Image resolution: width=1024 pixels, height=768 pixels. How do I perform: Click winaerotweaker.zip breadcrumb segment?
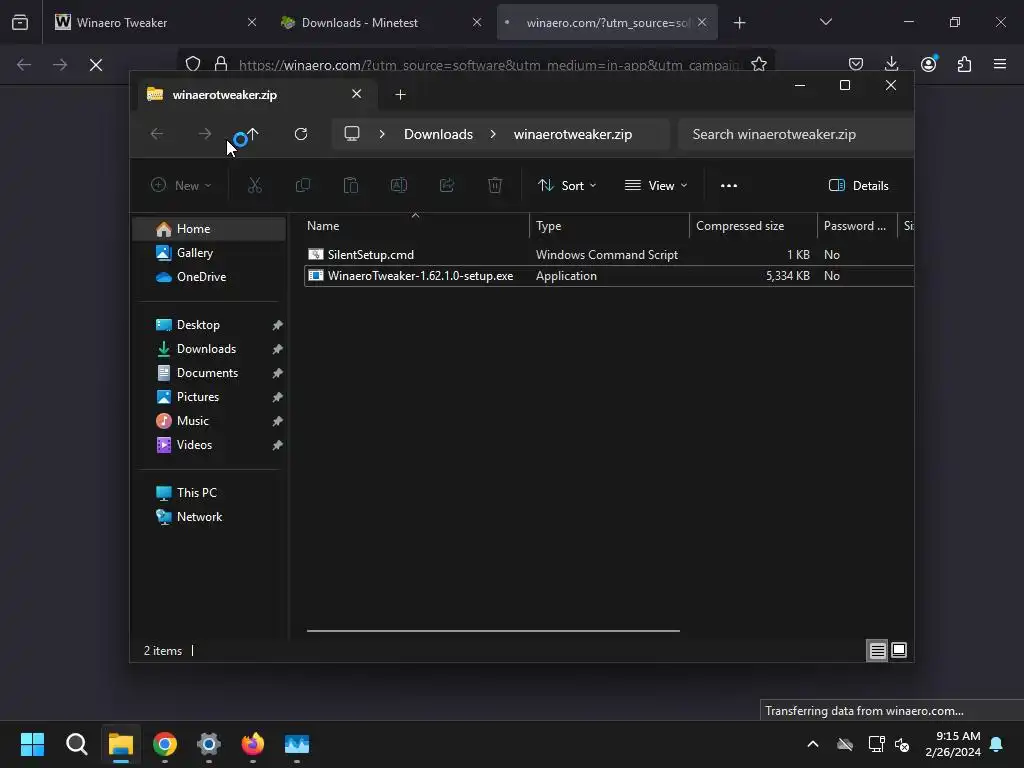click(x=573, y=134)
